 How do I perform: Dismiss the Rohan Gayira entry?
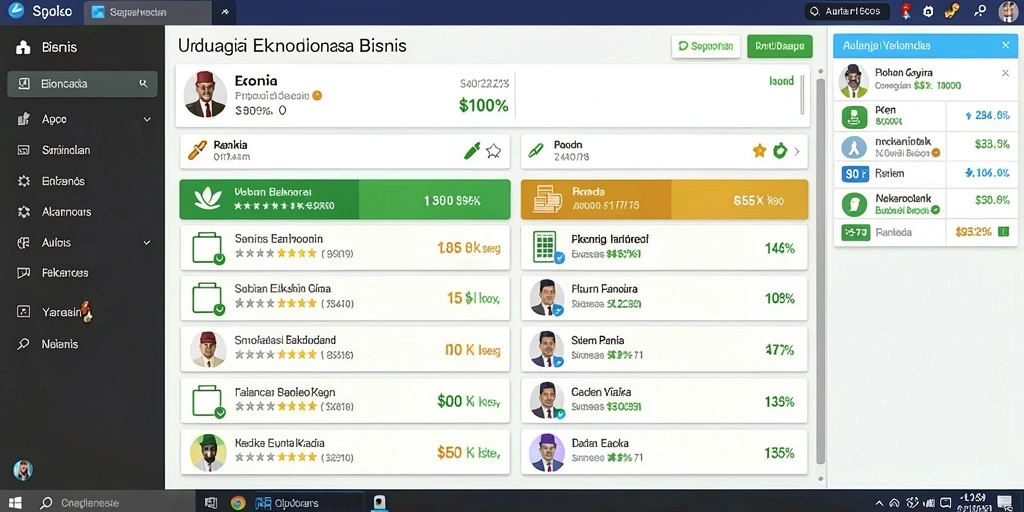[x=1005, y=73]
